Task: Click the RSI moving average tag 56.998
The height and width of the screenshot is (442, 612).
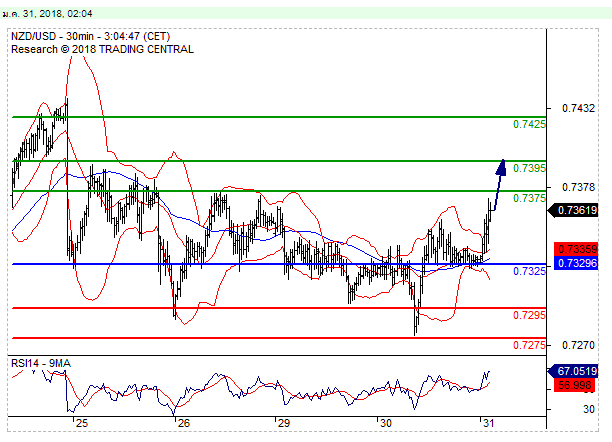Action: click(575, 385)
